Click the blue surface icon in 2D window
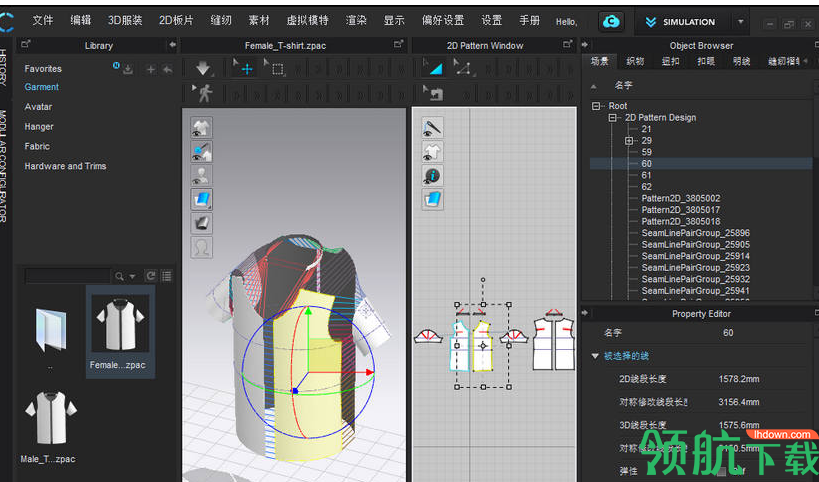Image resolution: width=819 pixels, height=482 pixels. tap(432, 199)
